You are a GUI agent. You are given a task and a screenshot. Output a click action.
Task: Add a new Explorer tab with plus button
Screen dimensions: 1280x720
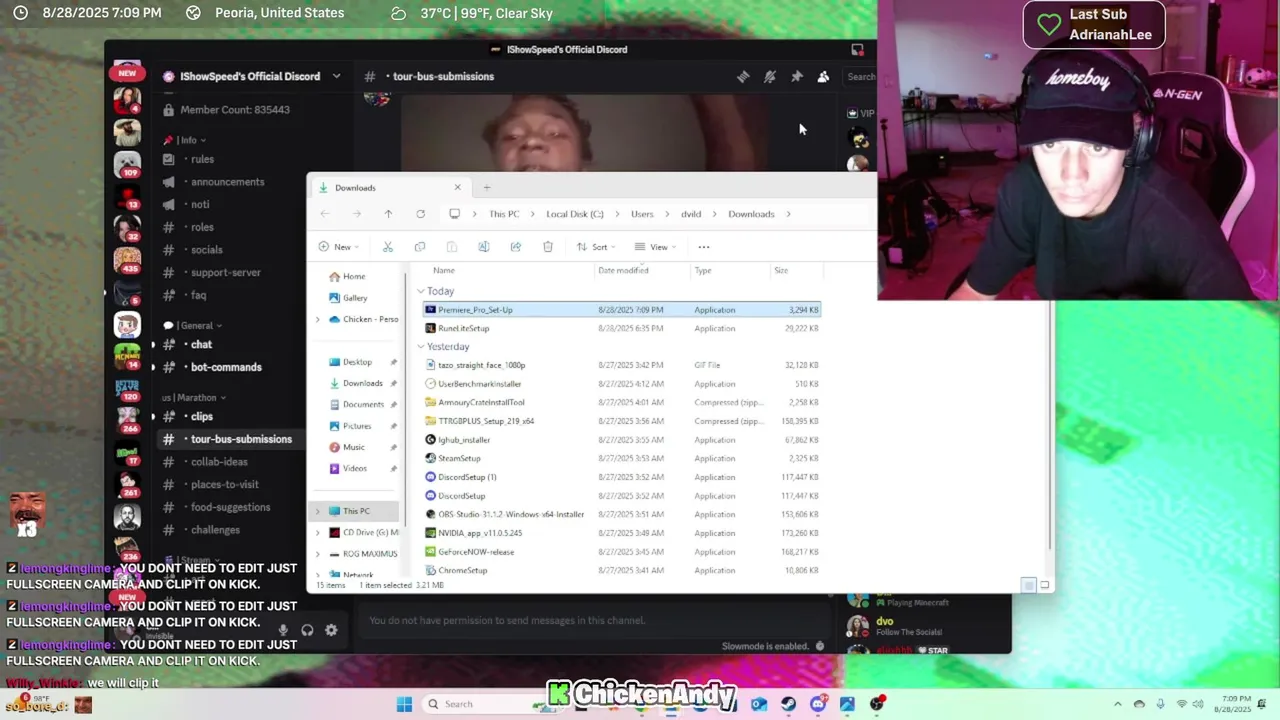487,187
